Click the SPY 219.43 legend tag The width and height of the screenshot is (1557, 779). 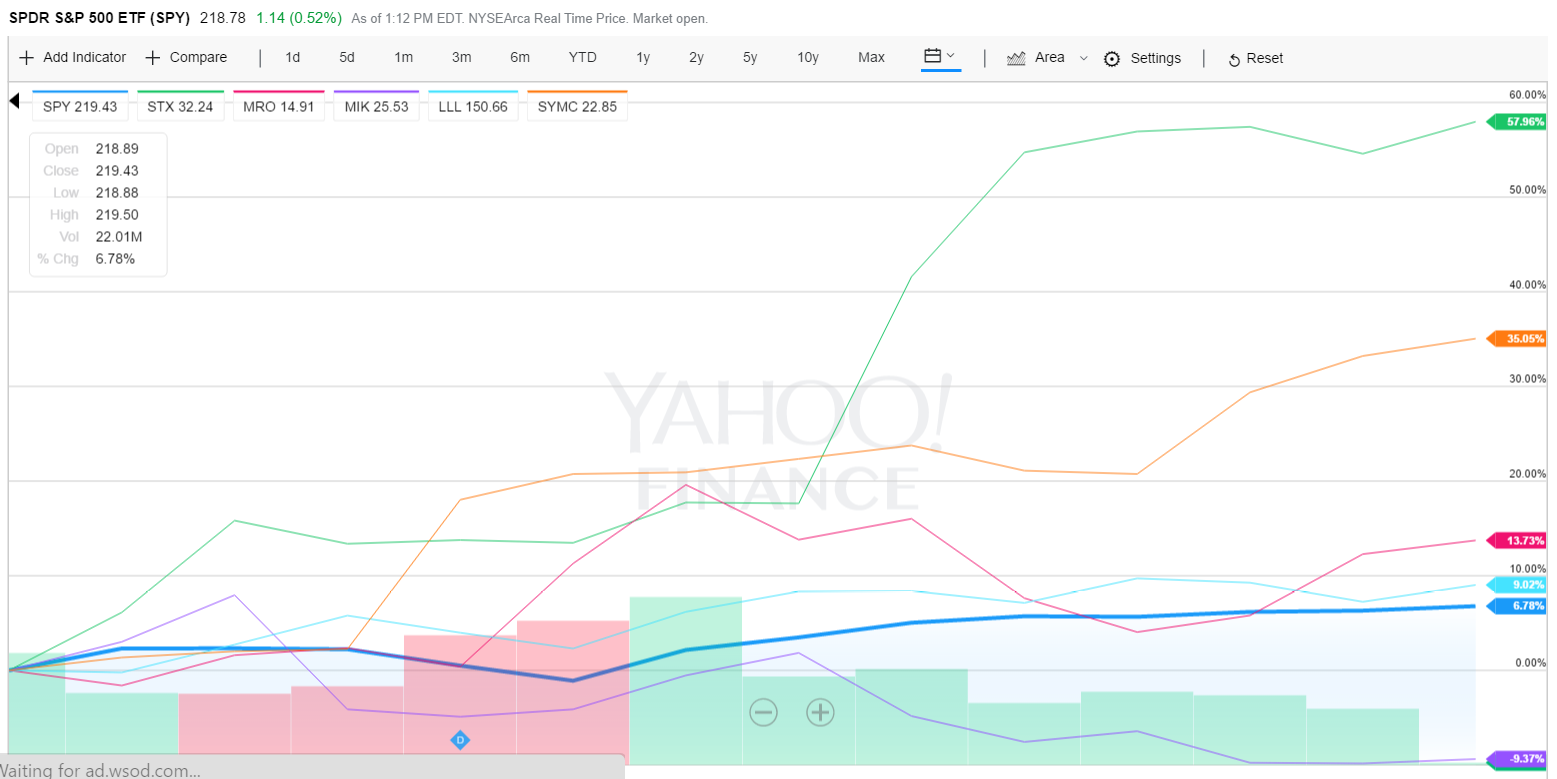coord(80,106)
